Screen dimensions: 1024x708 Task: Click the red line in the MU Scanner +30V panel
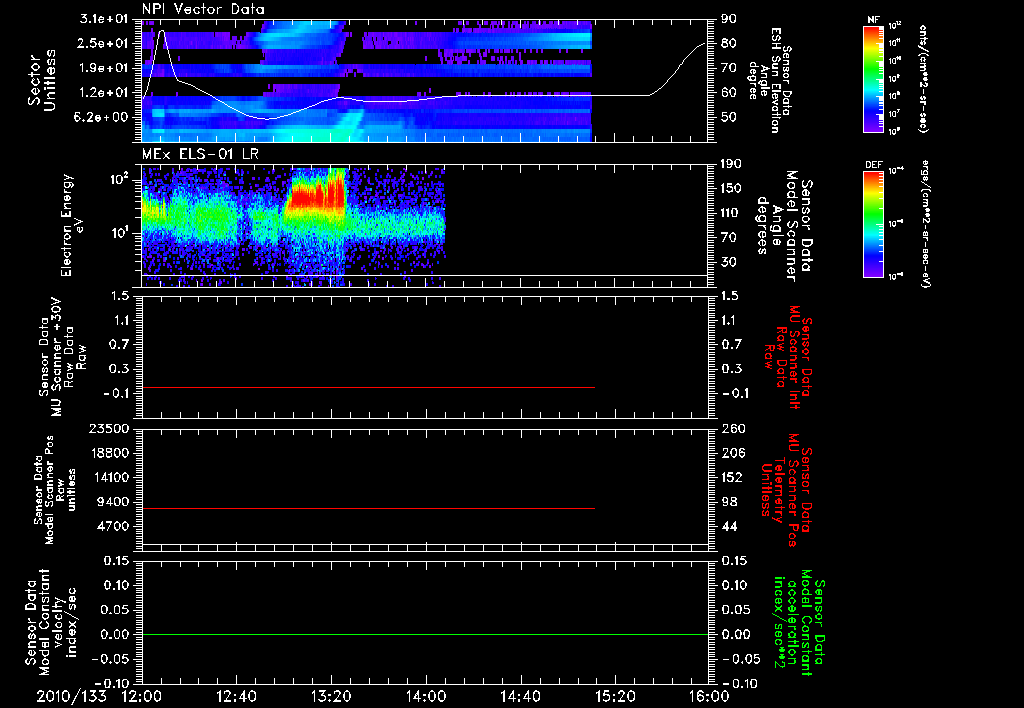coord(368,387)
